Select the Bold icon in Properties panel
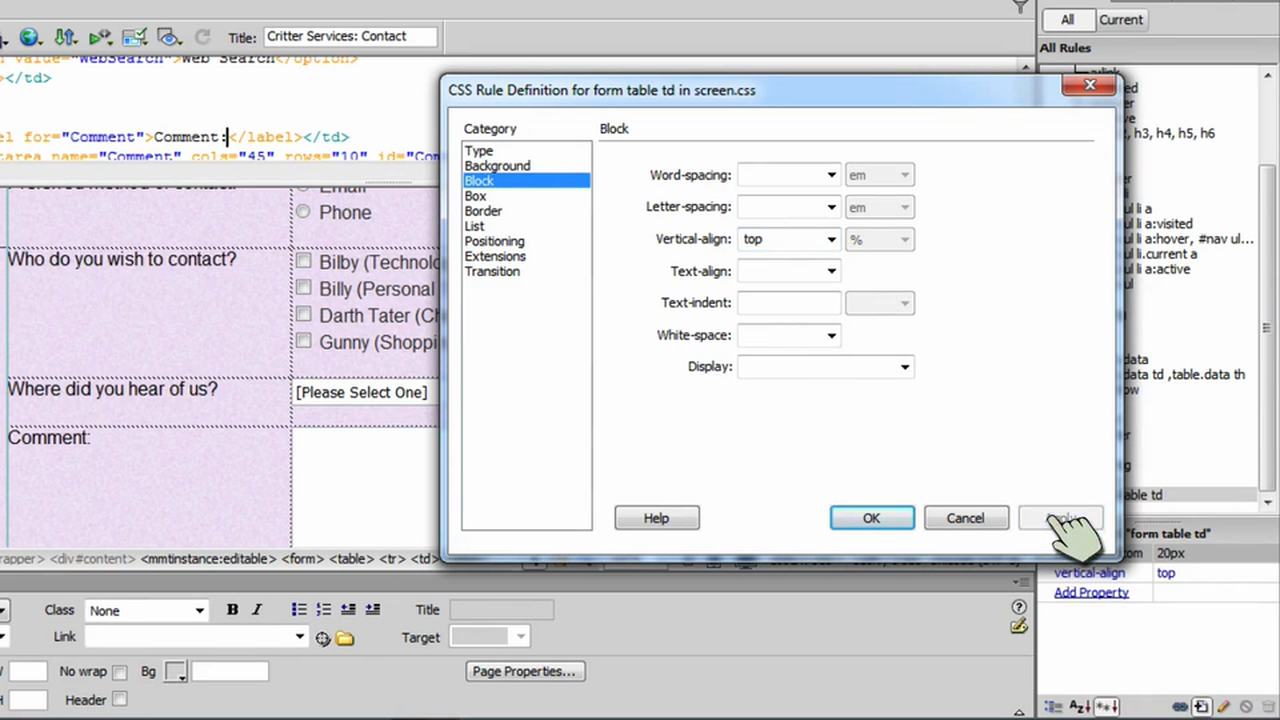The width and height of the screenshot is (1280, 720). click(231, 609)
